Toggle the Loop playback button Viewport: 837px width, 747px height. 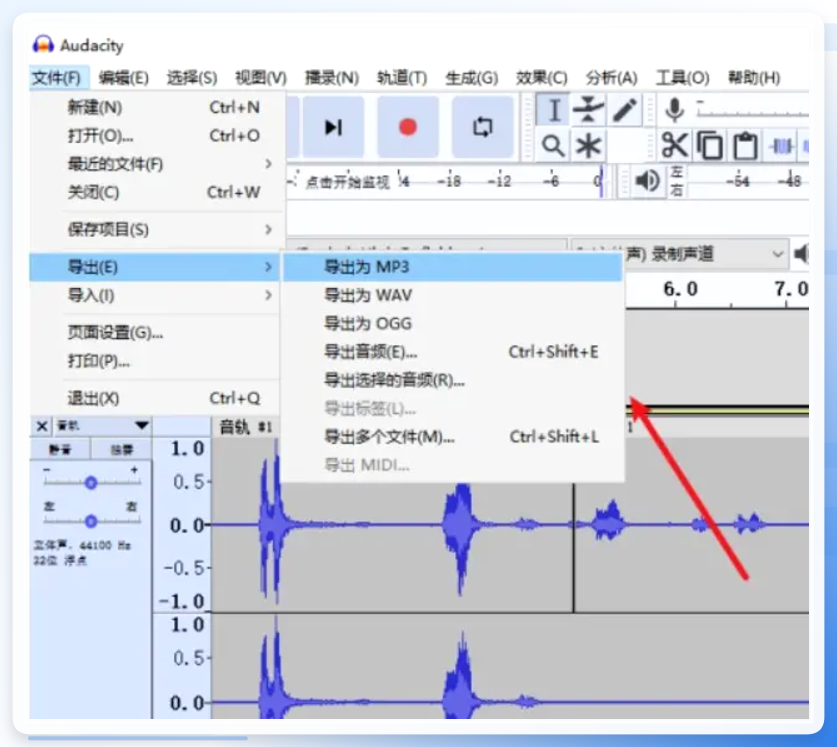pos(483,127)
